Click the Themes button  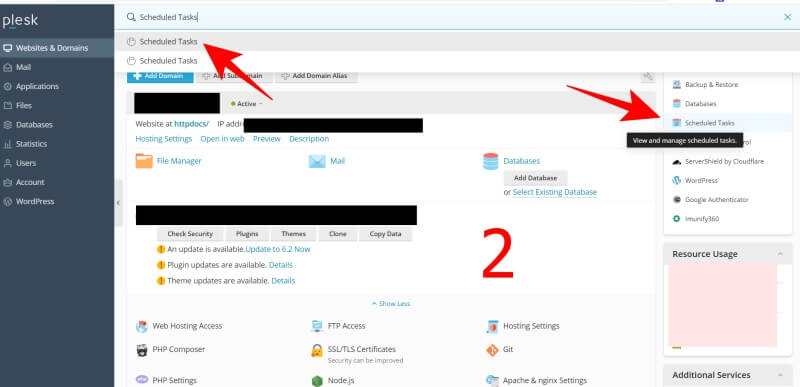coord(293,234)
